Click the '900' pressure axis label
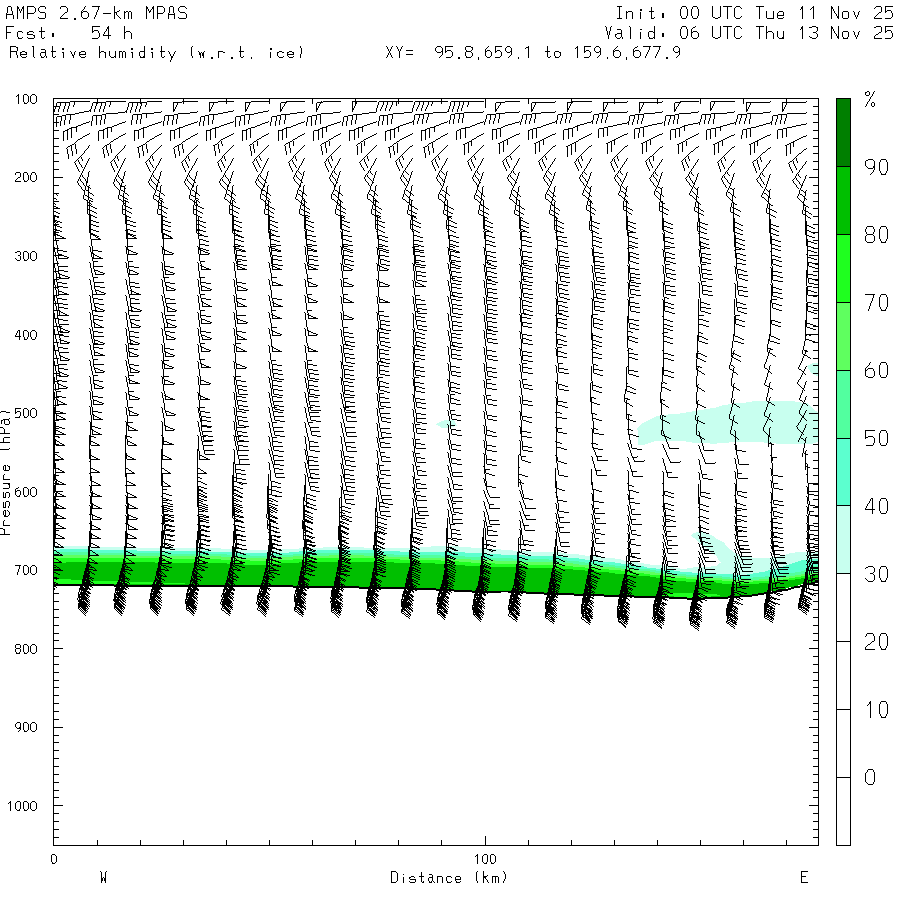This screenshot has width=900, height=900. point(26,727)
